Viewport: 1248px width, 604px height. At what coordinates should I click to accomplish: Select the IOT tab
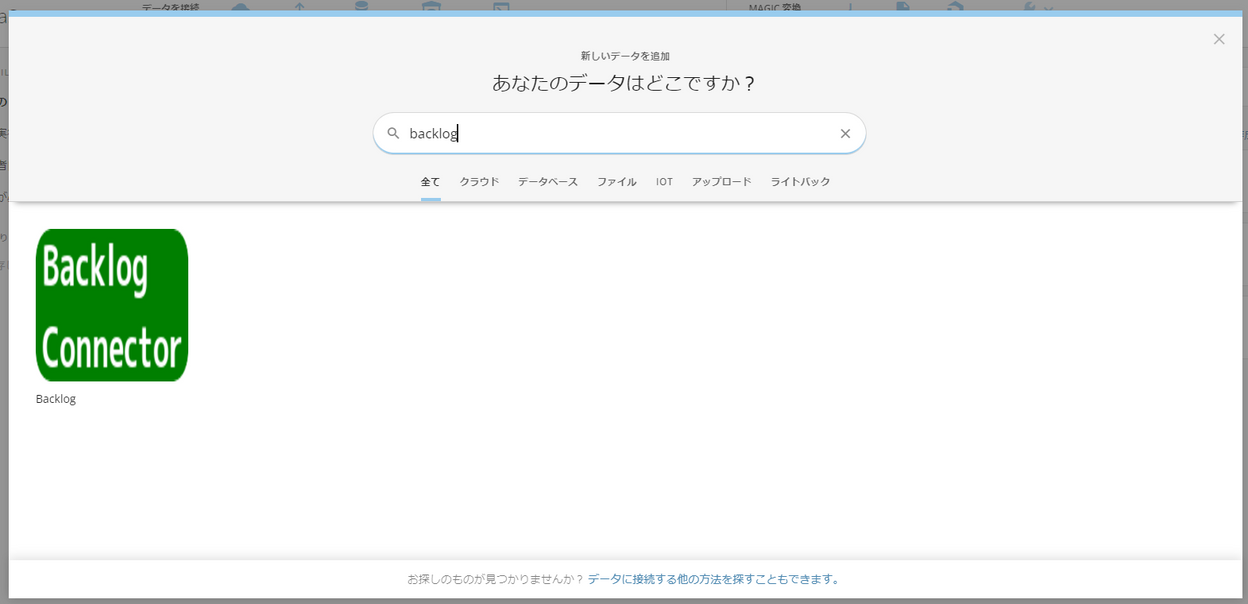[x=664, y=182]
